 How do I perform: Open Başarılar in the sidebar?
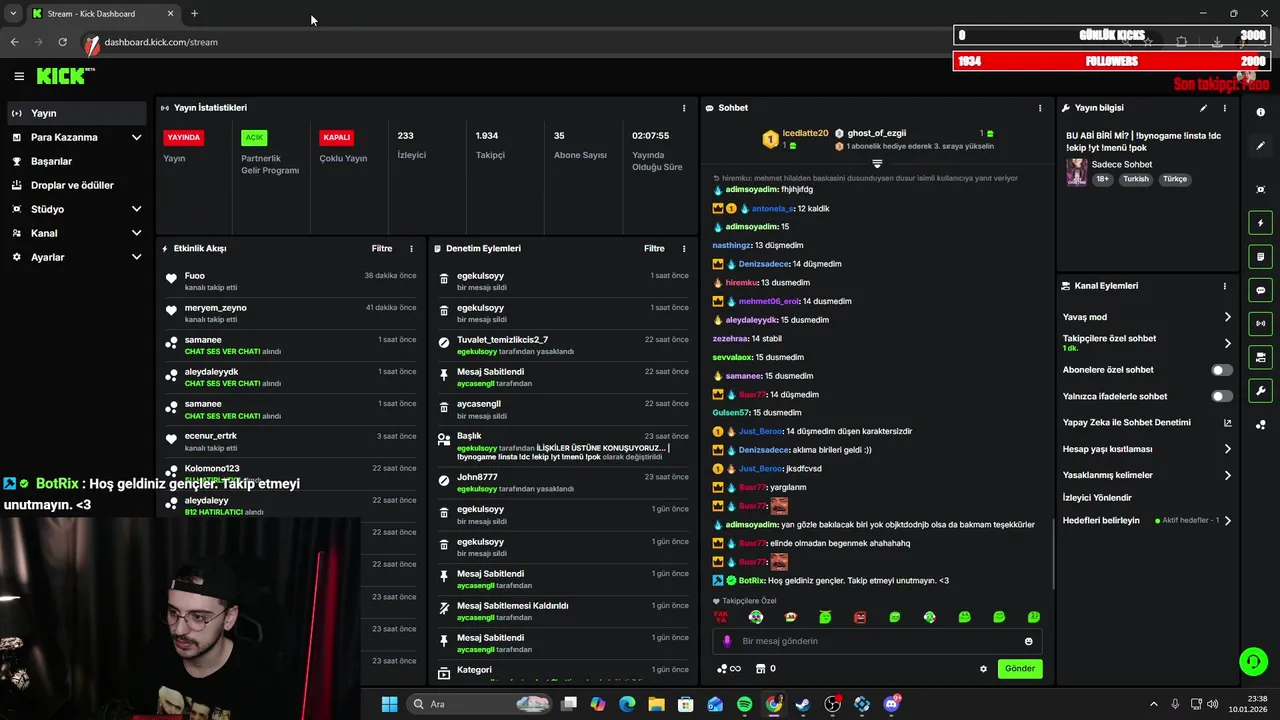point(76,161)
